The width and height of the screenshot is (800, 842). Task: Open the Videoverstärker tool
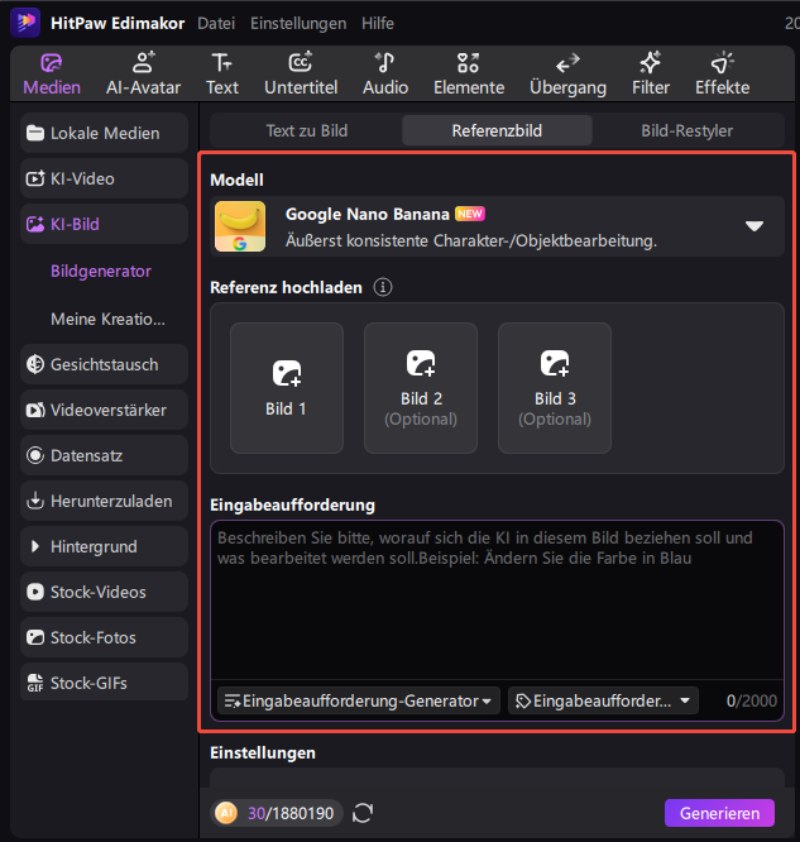104,410
